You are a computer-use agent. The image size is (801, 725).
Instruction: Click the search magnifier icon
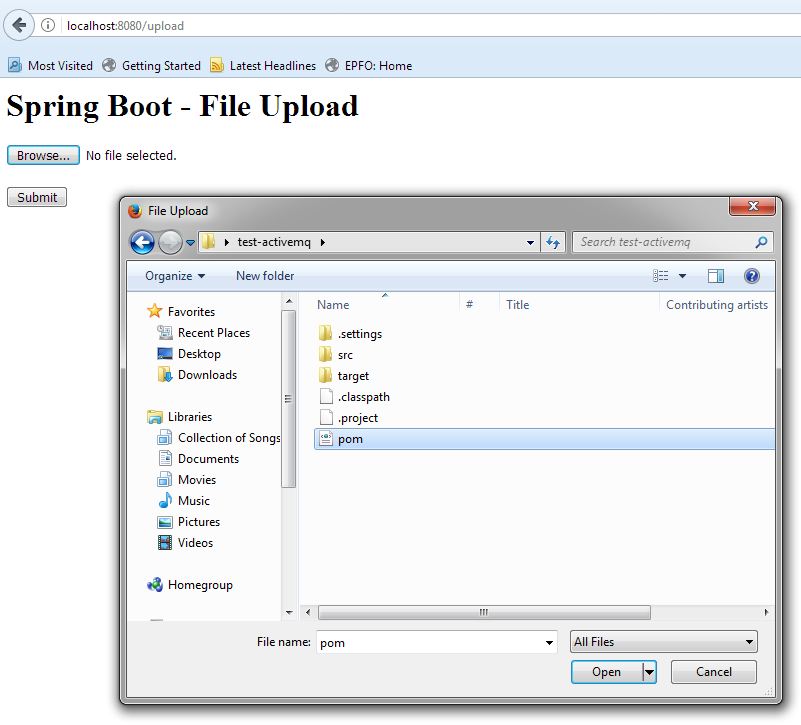761,242
